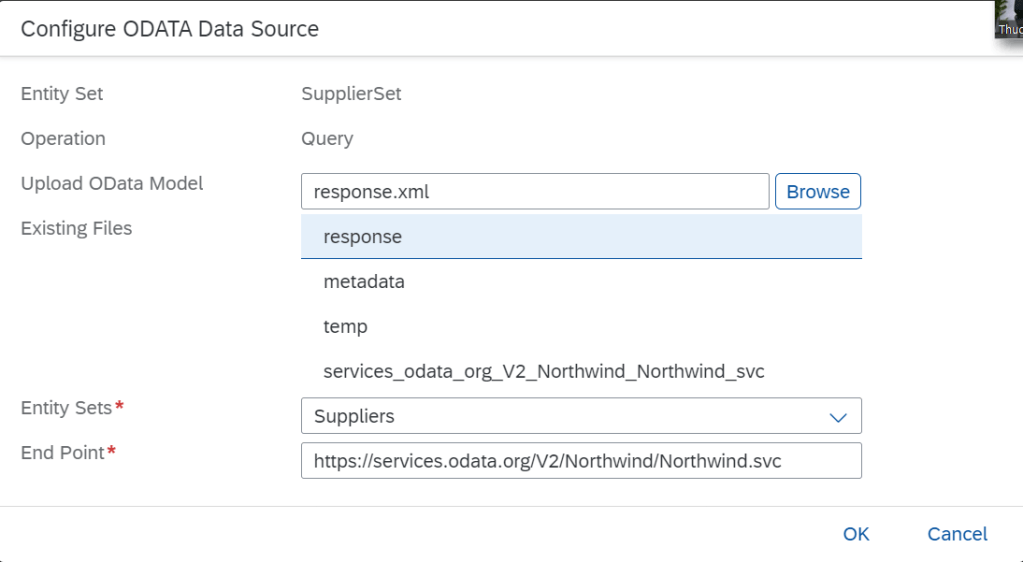
Task: Select 'response' from the existing files list
Action: click(363, 237)
